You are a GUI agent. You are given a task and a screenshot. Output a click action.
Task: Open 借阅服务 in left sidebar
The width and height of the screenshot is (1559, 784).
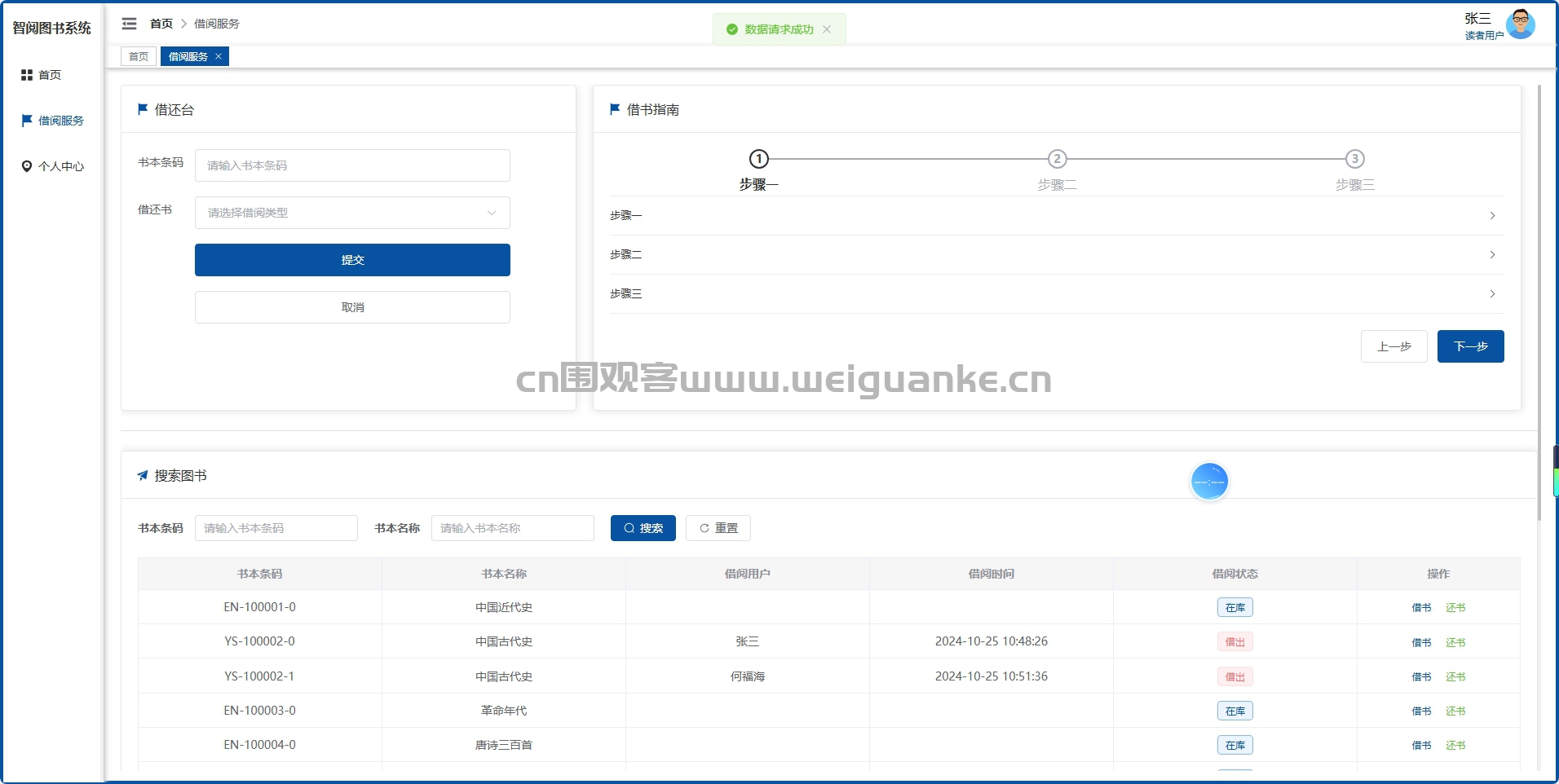[52, 121]
